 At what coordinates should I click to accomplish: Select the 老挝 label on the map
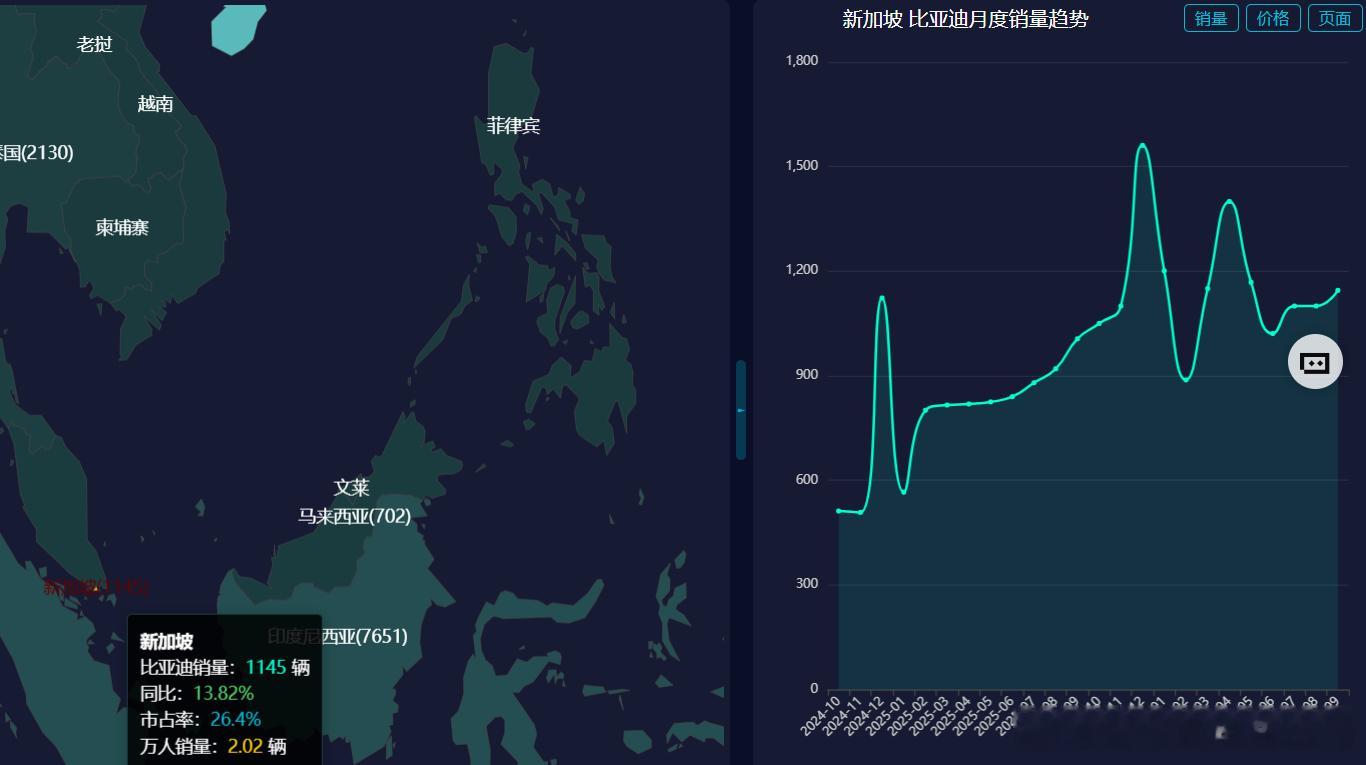coord(95,44)
